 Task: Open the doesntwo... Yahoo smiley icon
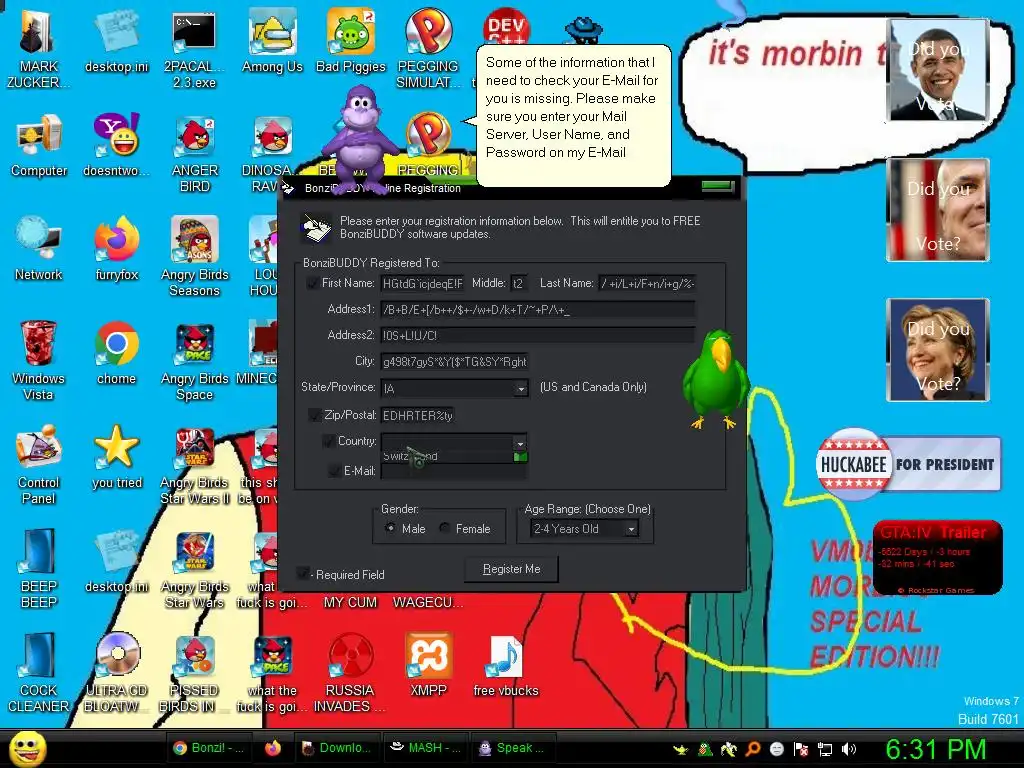(x=116, y=145)
